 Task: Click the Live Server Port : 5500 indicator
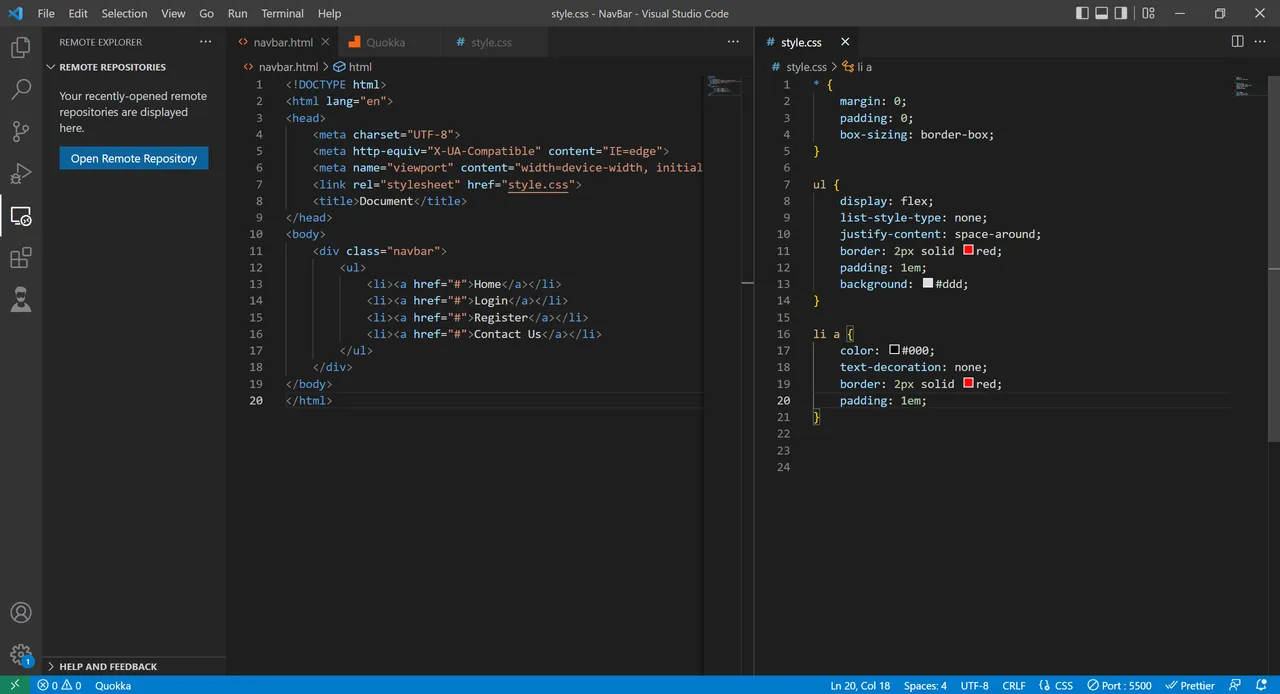(x=1119, y=685)
